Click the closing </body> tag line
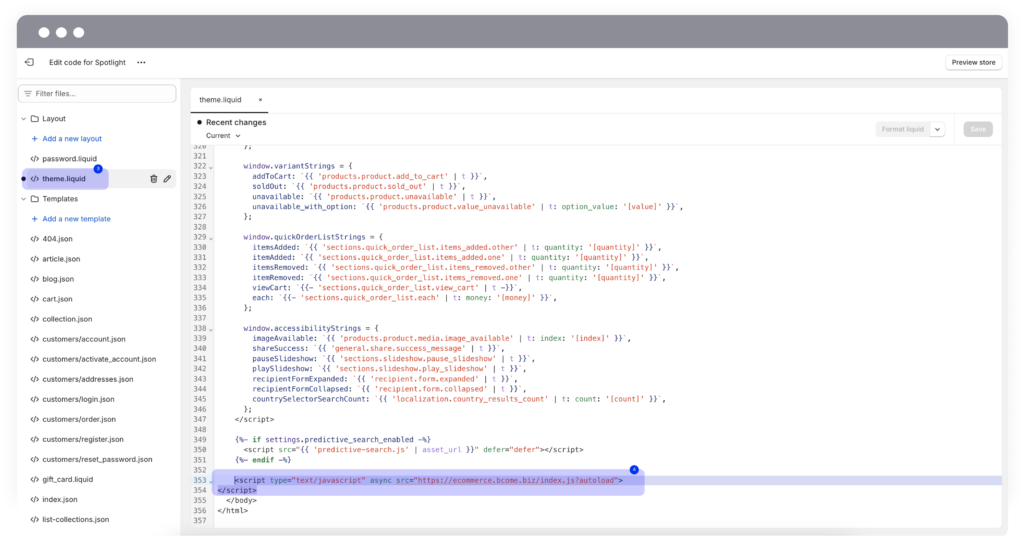The height and width of the screenshot is (538, 1024). tap(241, 501)
